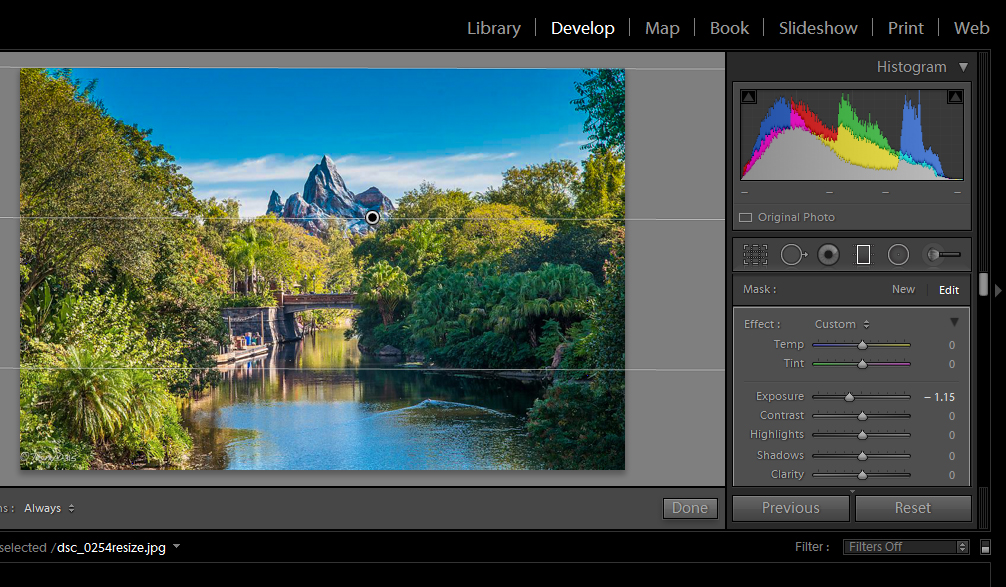Viewport: 1006px width, 587px height.
Task: Select the Radial Filter tool
Action: (x=898, y=255)
